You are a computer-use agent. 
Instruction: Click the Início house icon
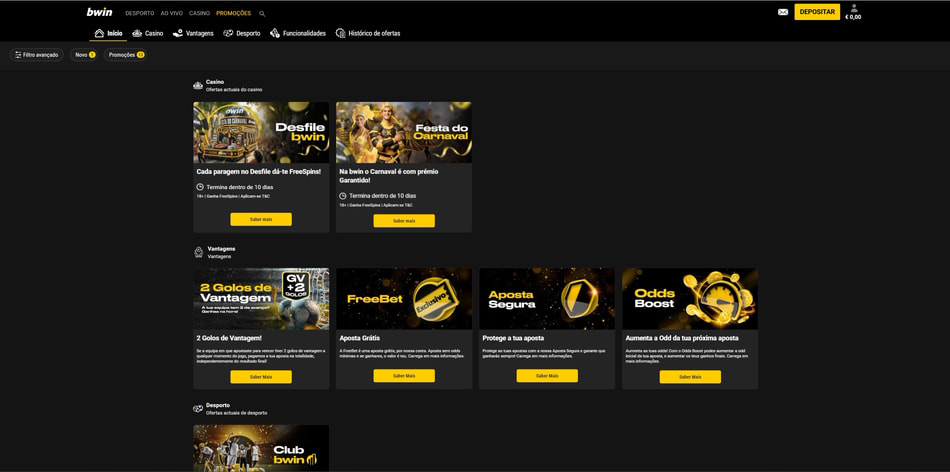pos(99,33)
